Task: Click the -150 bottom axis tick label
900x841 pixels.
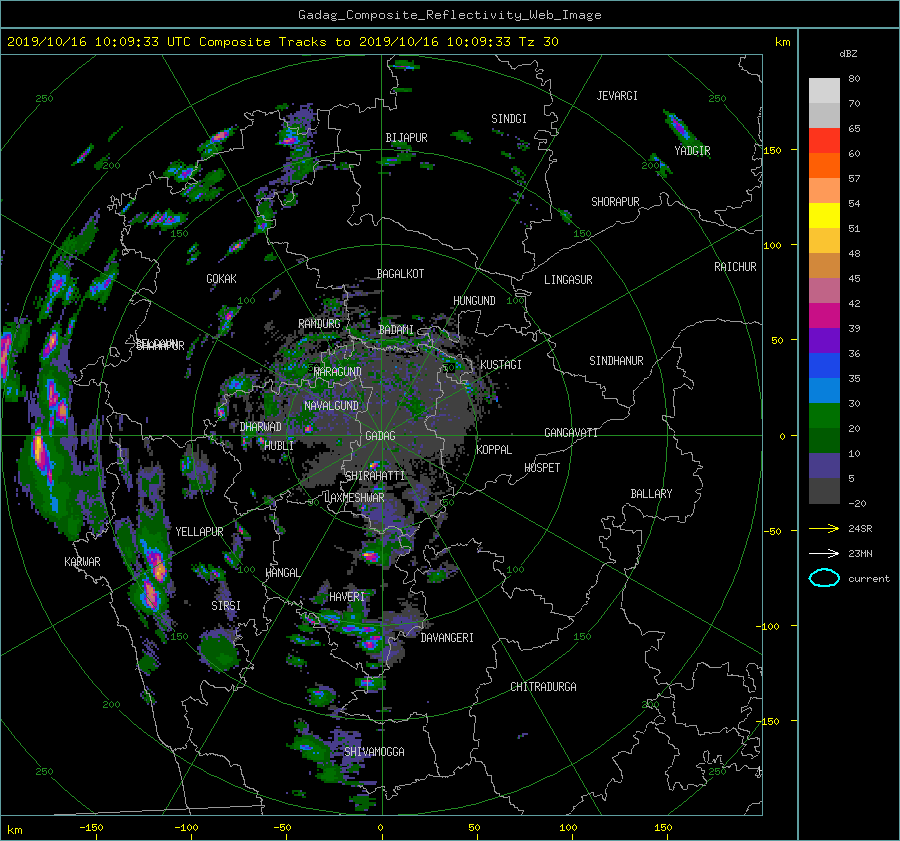Action: tap(91, 827)
